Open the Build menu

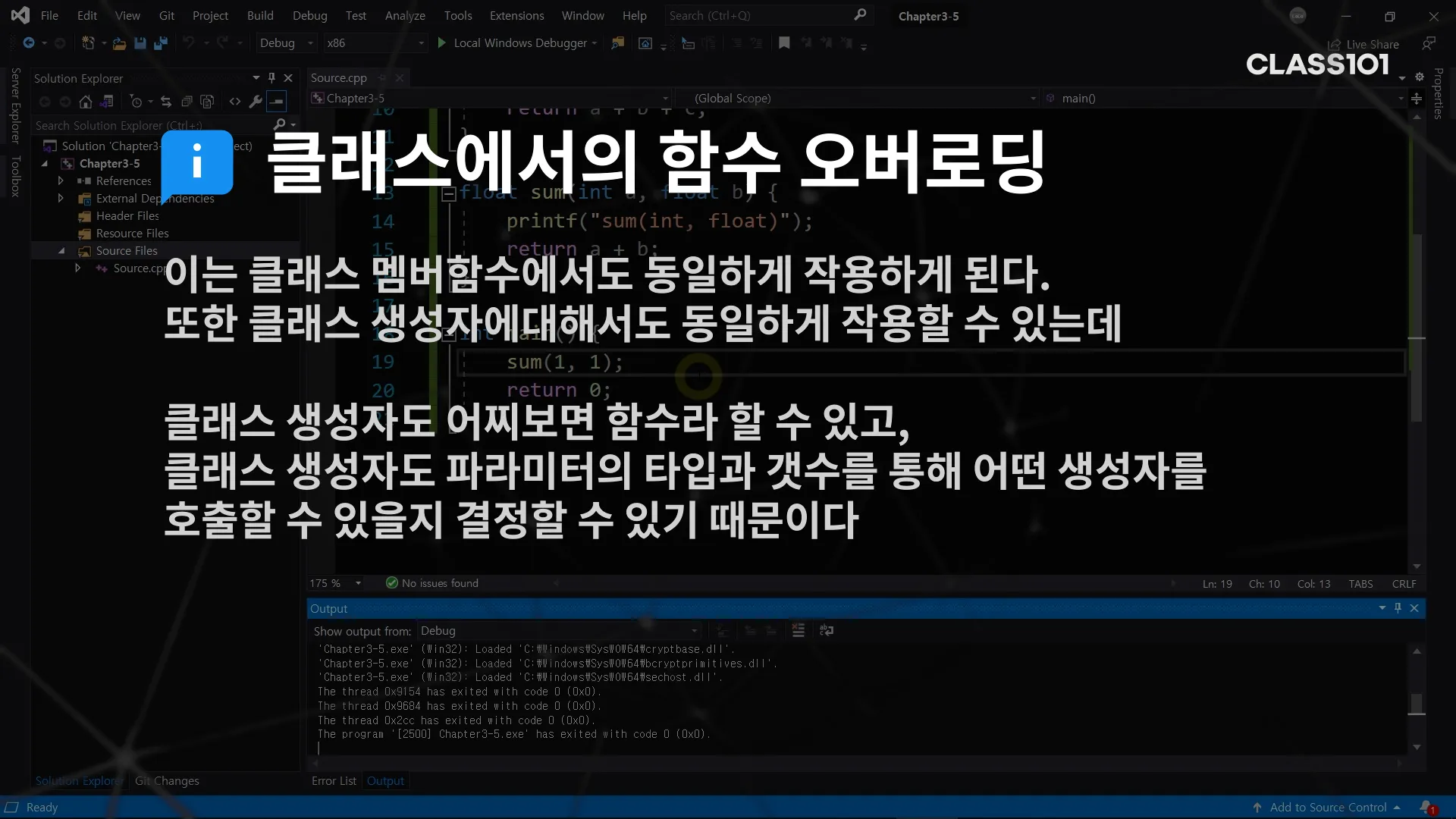coord(260,15)
